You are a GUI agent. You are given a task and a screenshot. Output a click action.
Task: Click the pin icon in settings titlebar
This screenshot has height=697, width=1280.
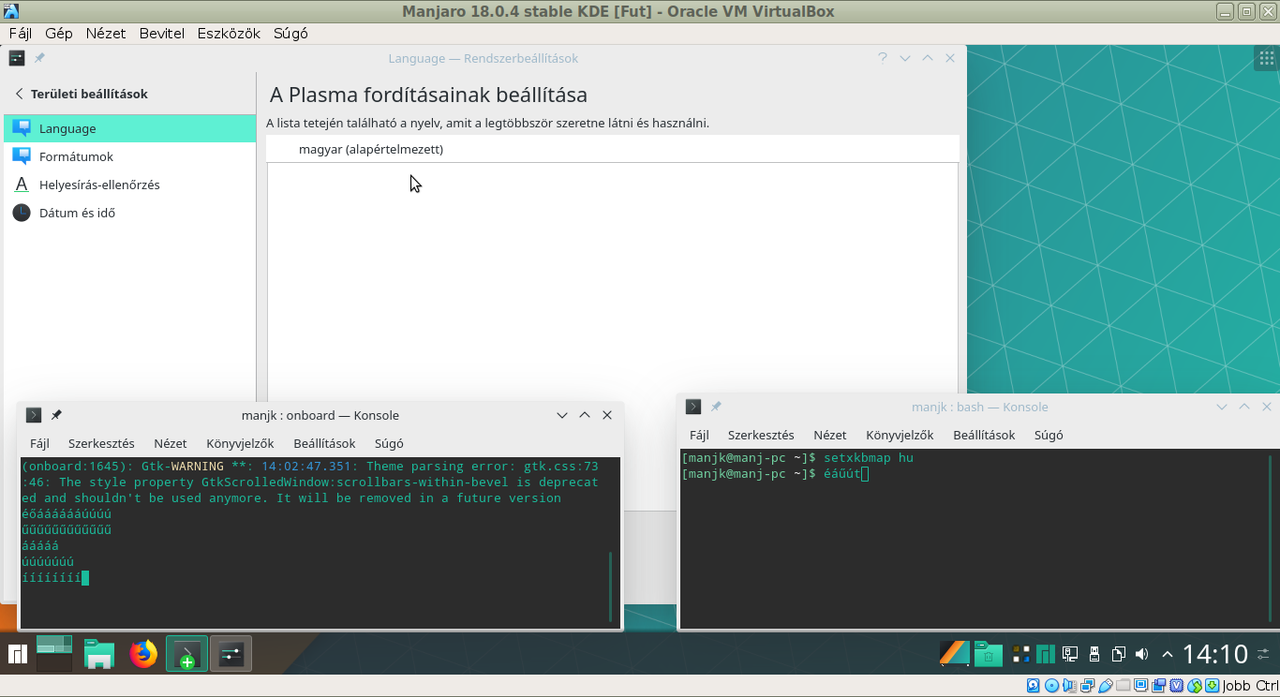40,58
